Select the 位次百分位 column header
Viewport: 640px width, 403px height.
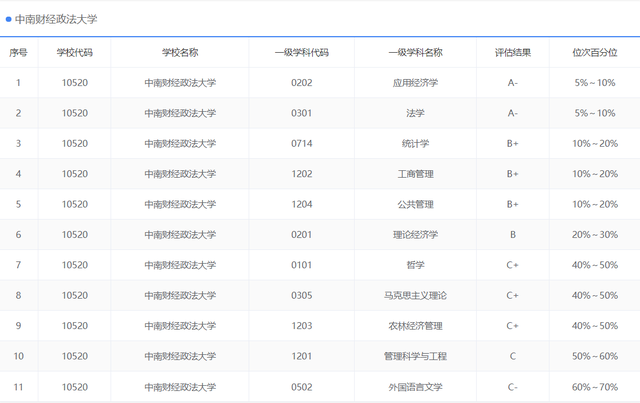595,52
